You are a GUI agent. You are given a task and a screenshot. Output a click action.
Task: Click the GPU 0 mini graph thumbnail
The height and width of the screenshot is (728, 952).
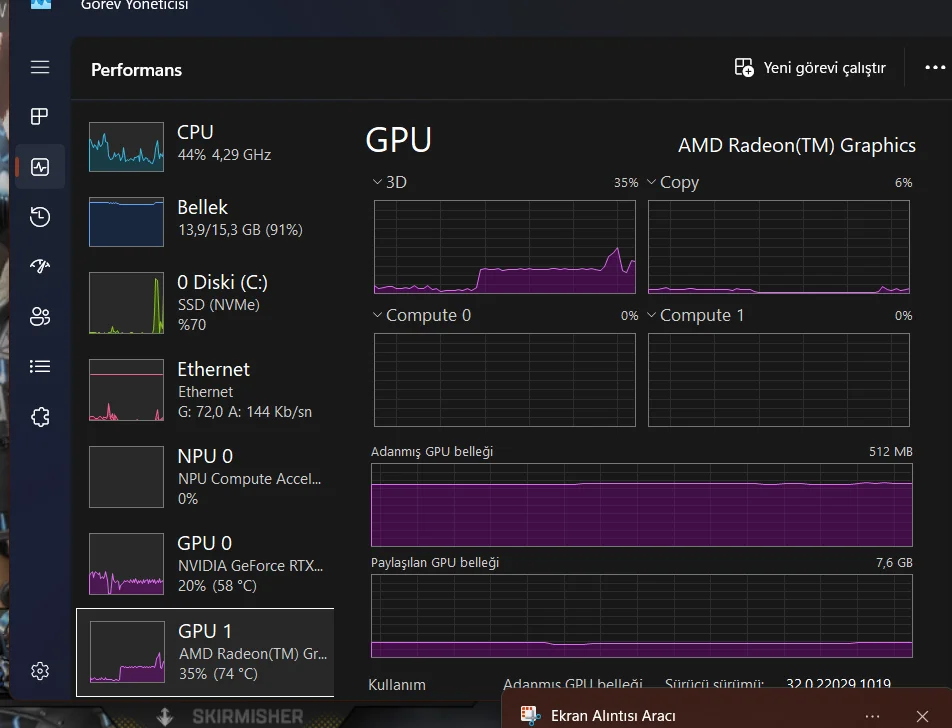(x=126, y=563)
